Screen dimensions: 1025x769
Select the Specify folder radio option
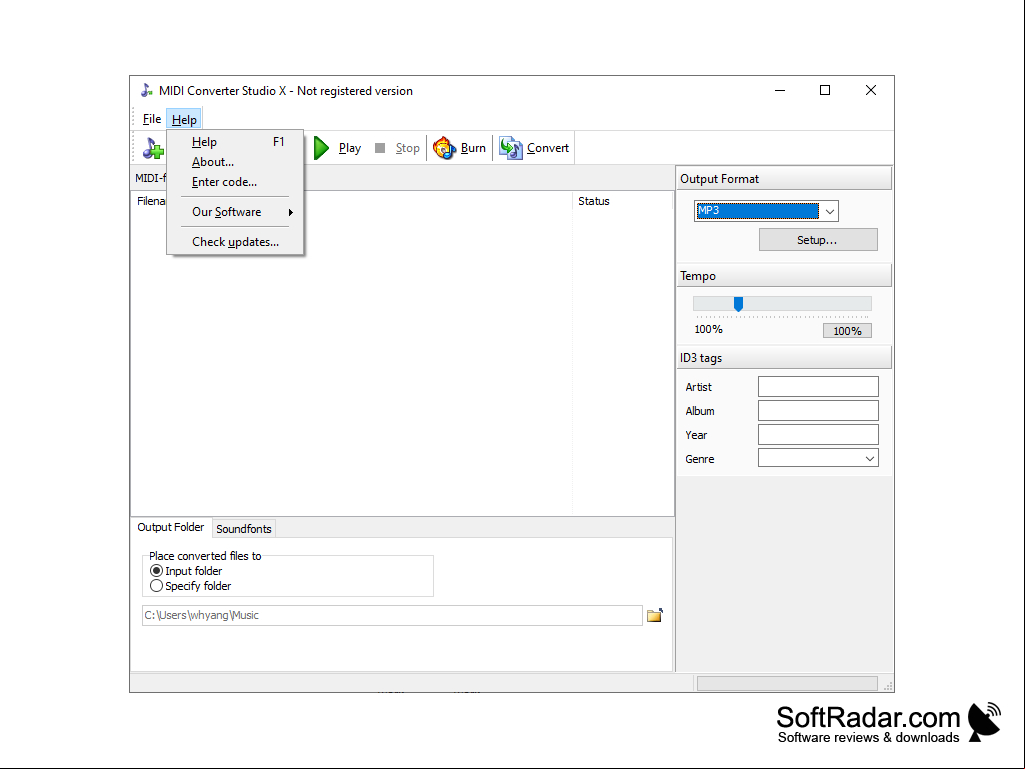coord(191,586)
